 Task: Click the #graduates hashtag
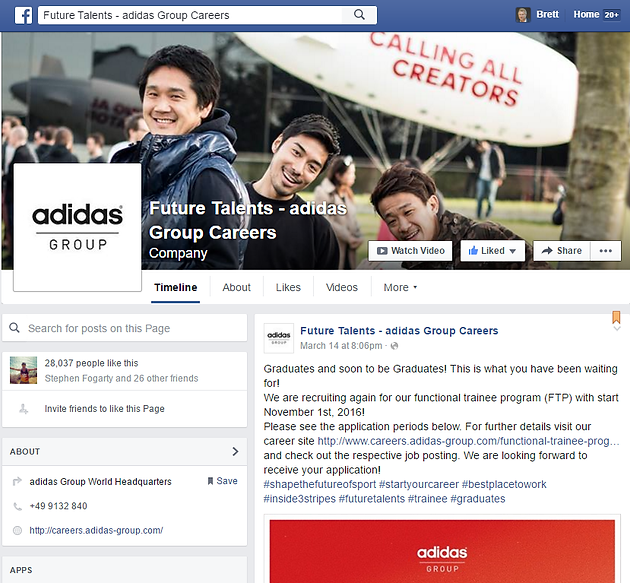tap(478, 499)
